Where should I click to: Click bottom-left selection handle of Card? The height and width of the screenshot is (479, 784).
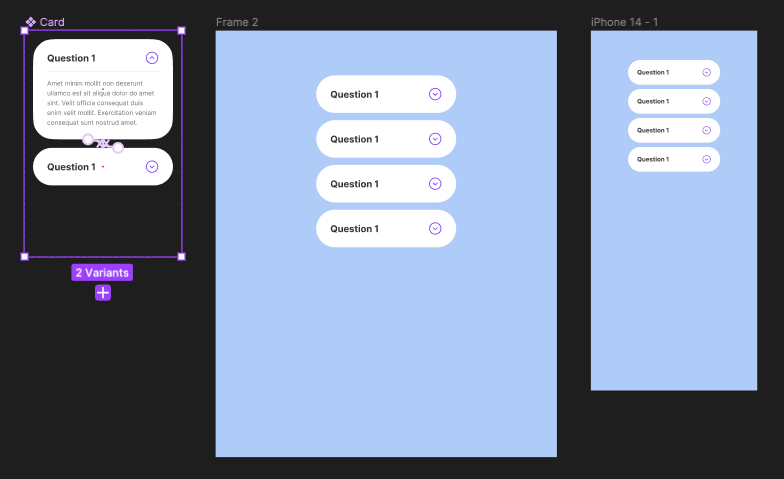[x=24, y=256]
